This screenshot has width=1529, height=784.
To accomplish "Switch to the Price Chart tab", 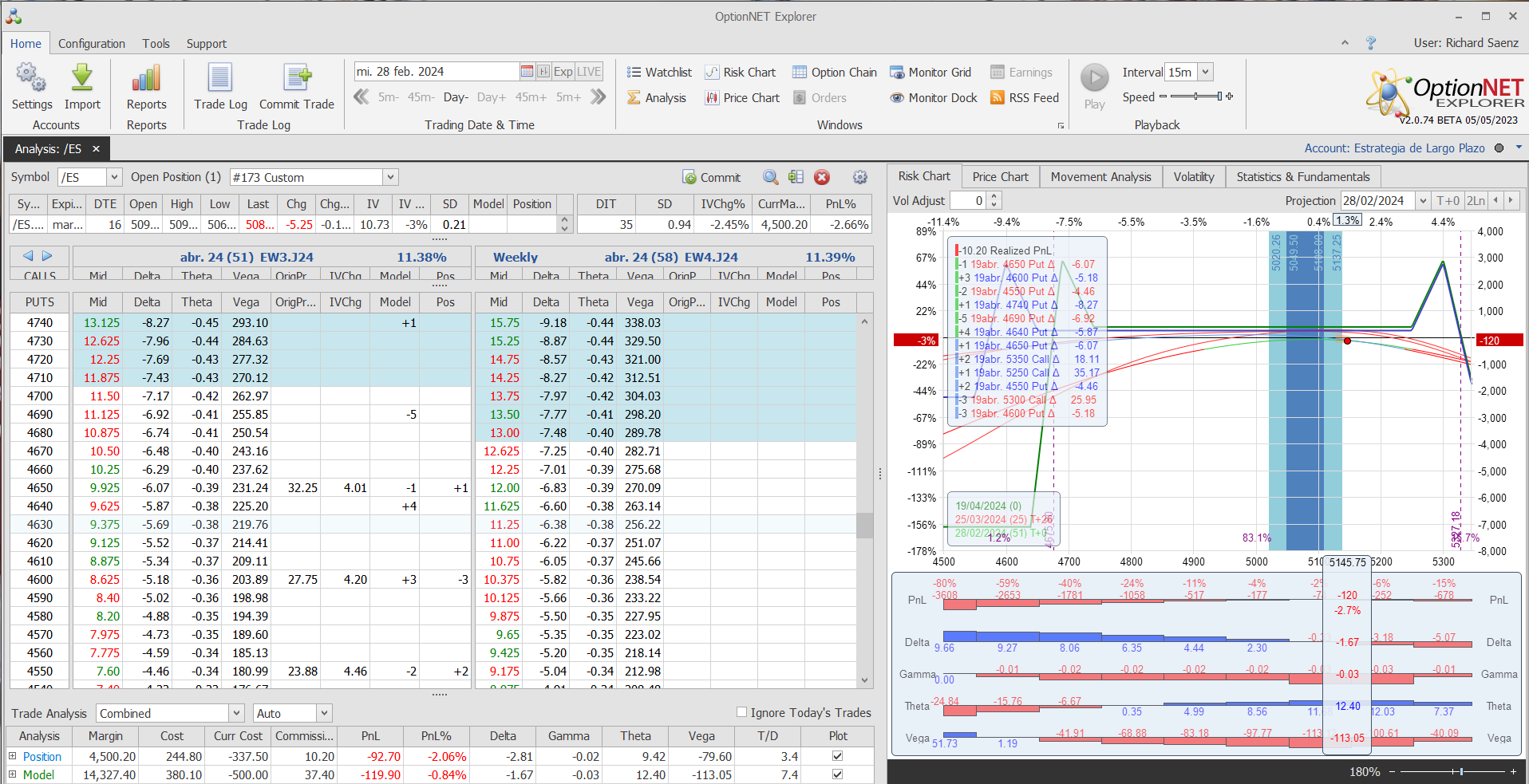I will click(x=1001, y=177).
